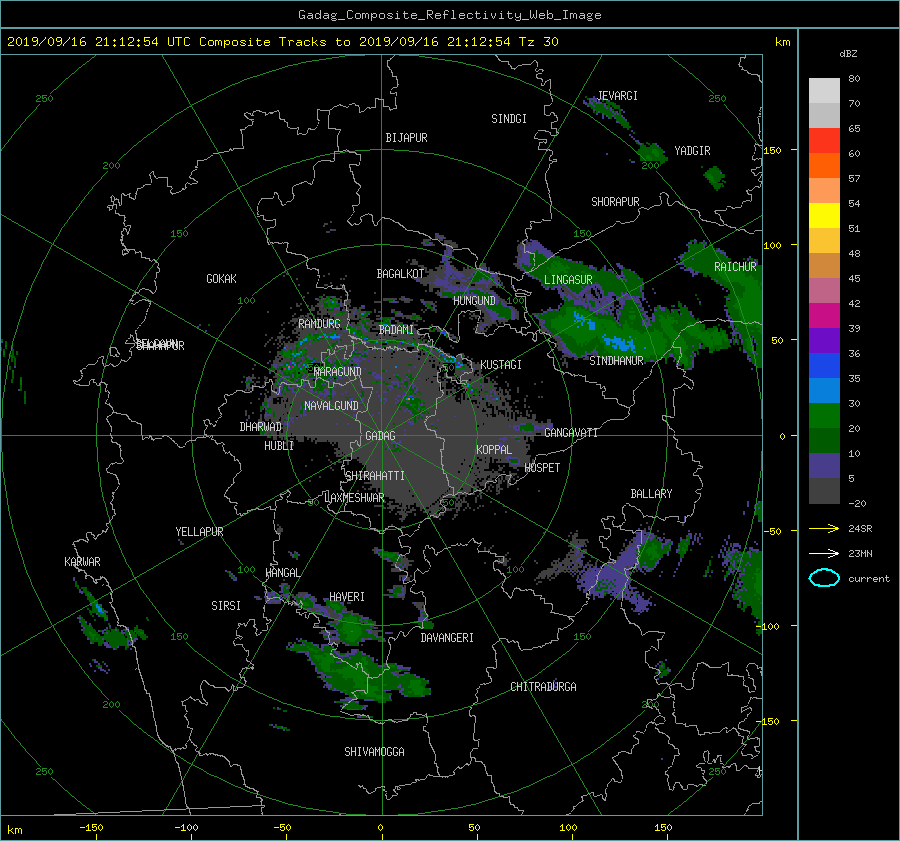Click the SIRSI city label

pos(226,606)
